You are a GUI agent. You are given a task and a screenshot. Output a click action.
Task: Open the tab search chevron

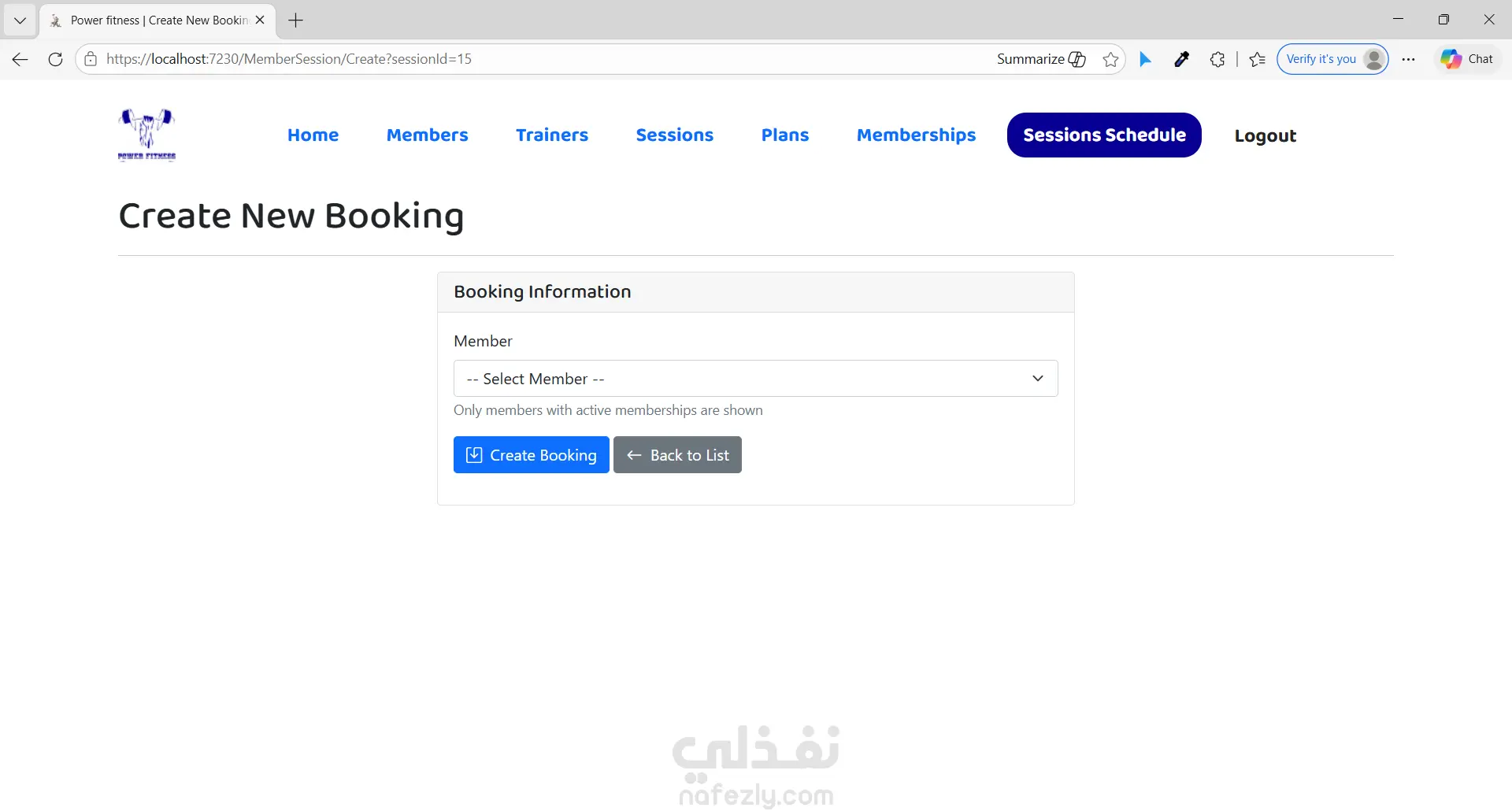(x=20, y=20)
